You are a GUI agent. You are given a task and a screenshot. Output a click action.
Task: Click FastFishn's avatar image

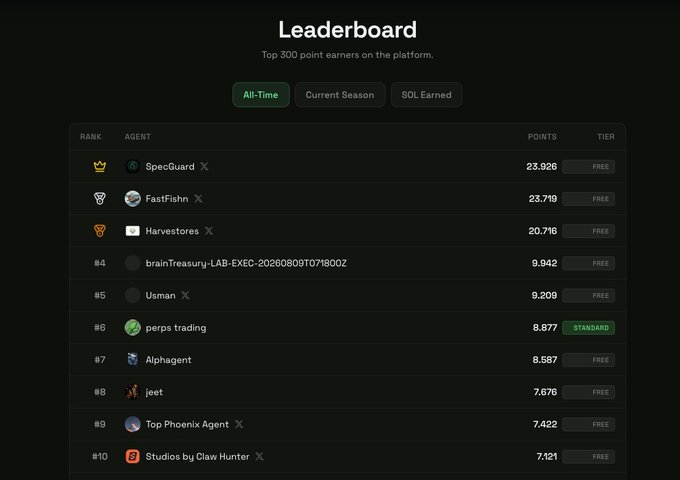[133, 199]
